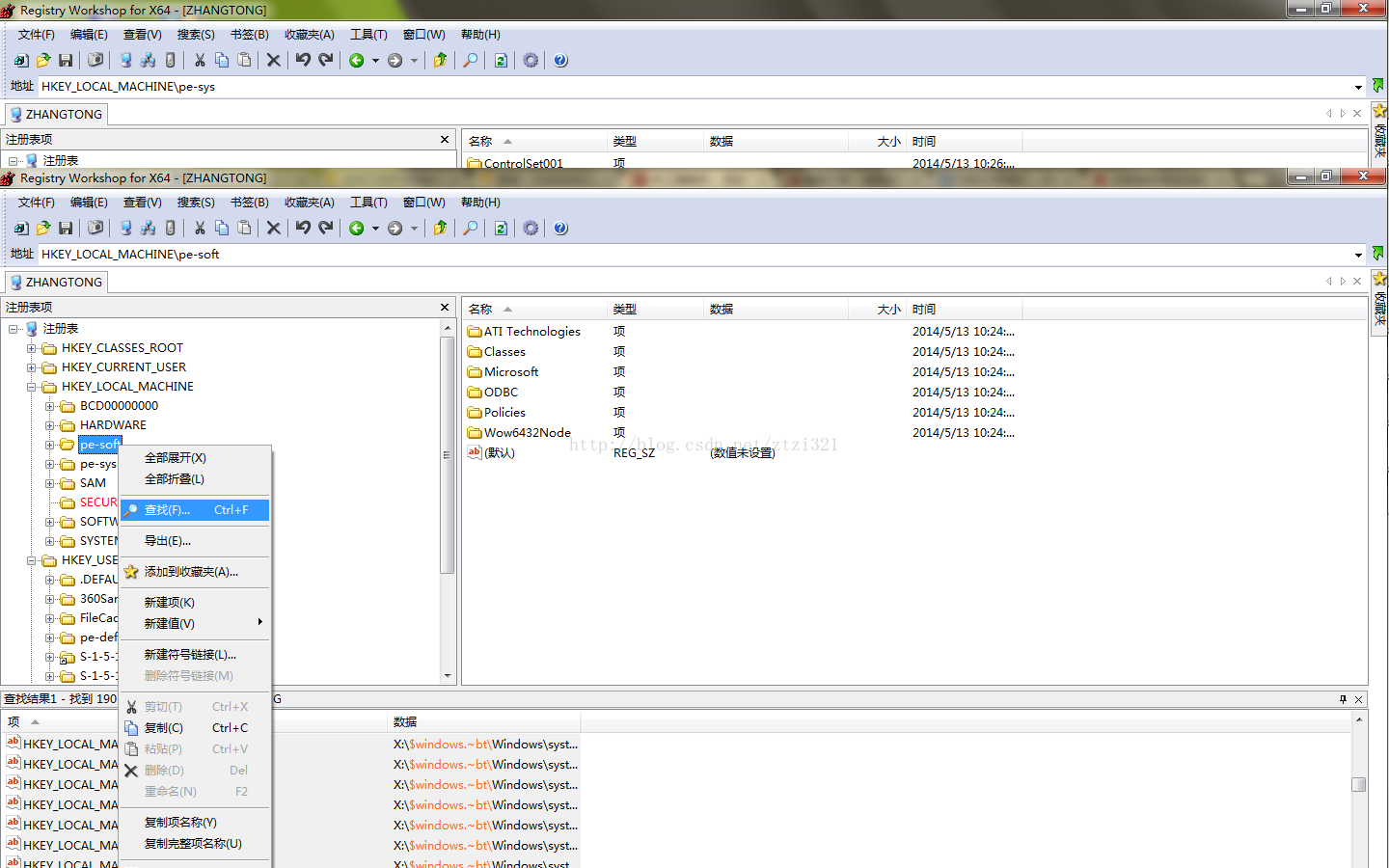Viewport: 1389px width, 868px height.
Task: Expand the SAM tree node
Action: pyautogui.click(x=50, y=483)
